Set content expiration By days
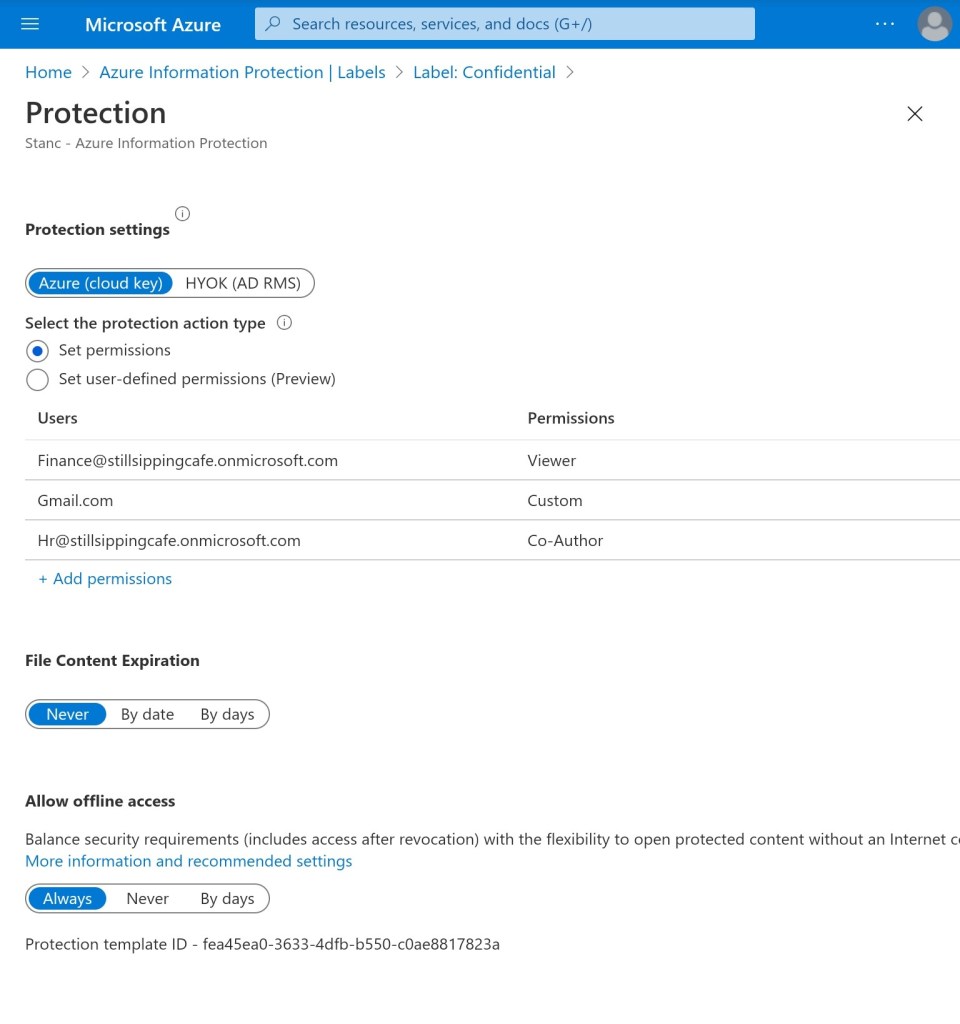960x1024 pixels. click(x=227, y=714)
